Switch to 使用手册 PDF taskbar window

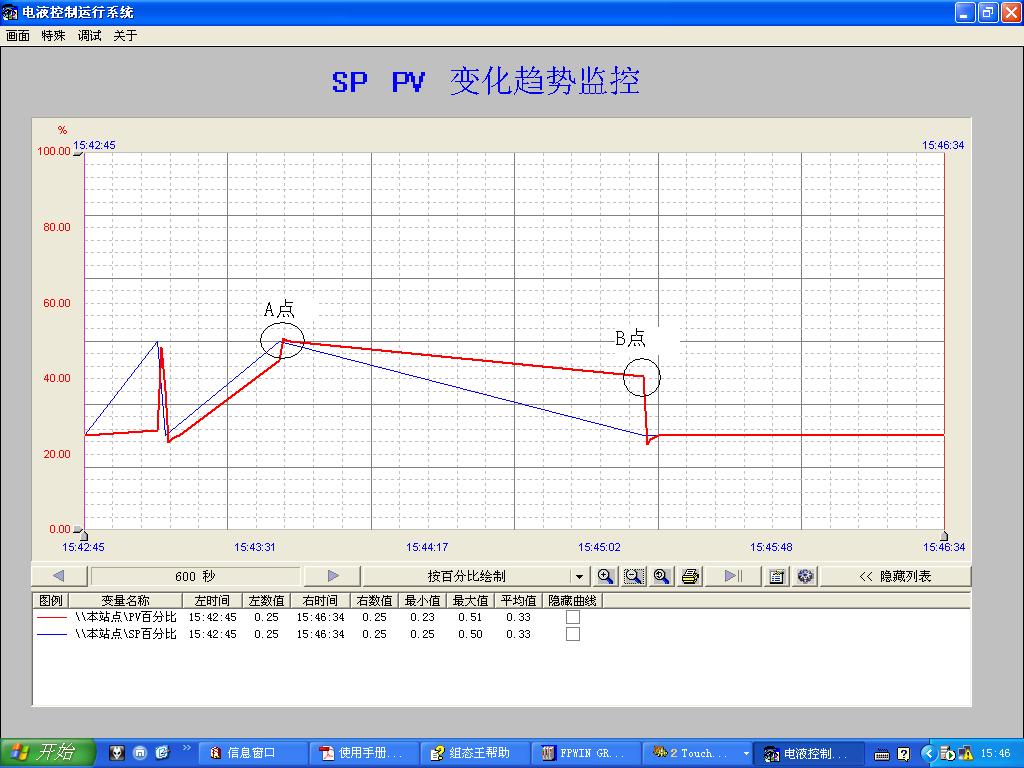[x=362, y=753]
